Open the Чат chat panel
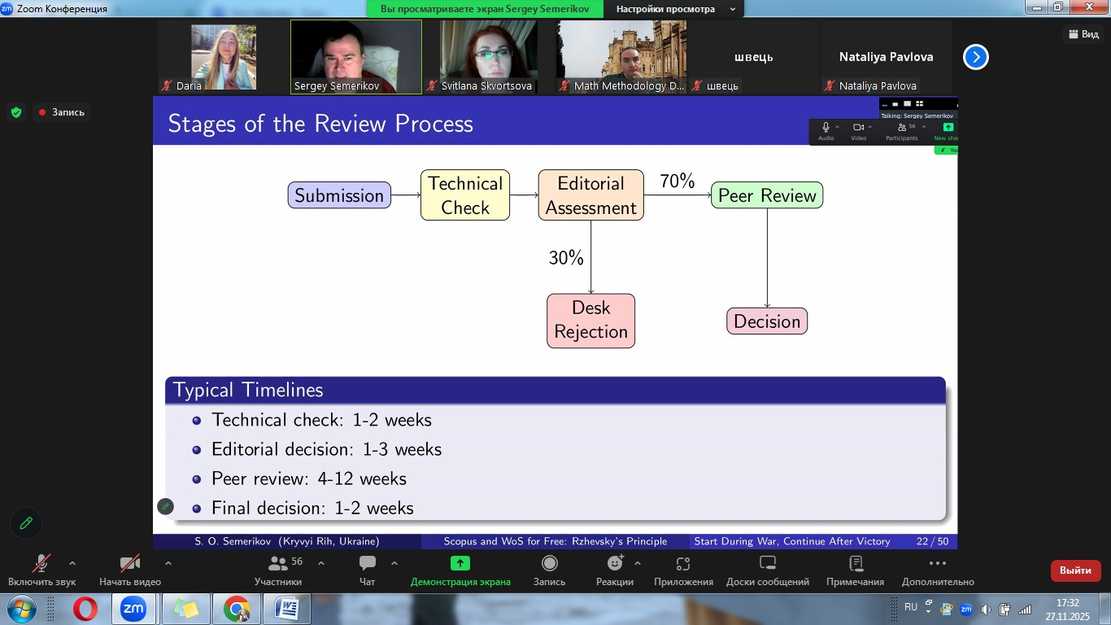This screenshot has height=625, width=1111. point(367,570)
